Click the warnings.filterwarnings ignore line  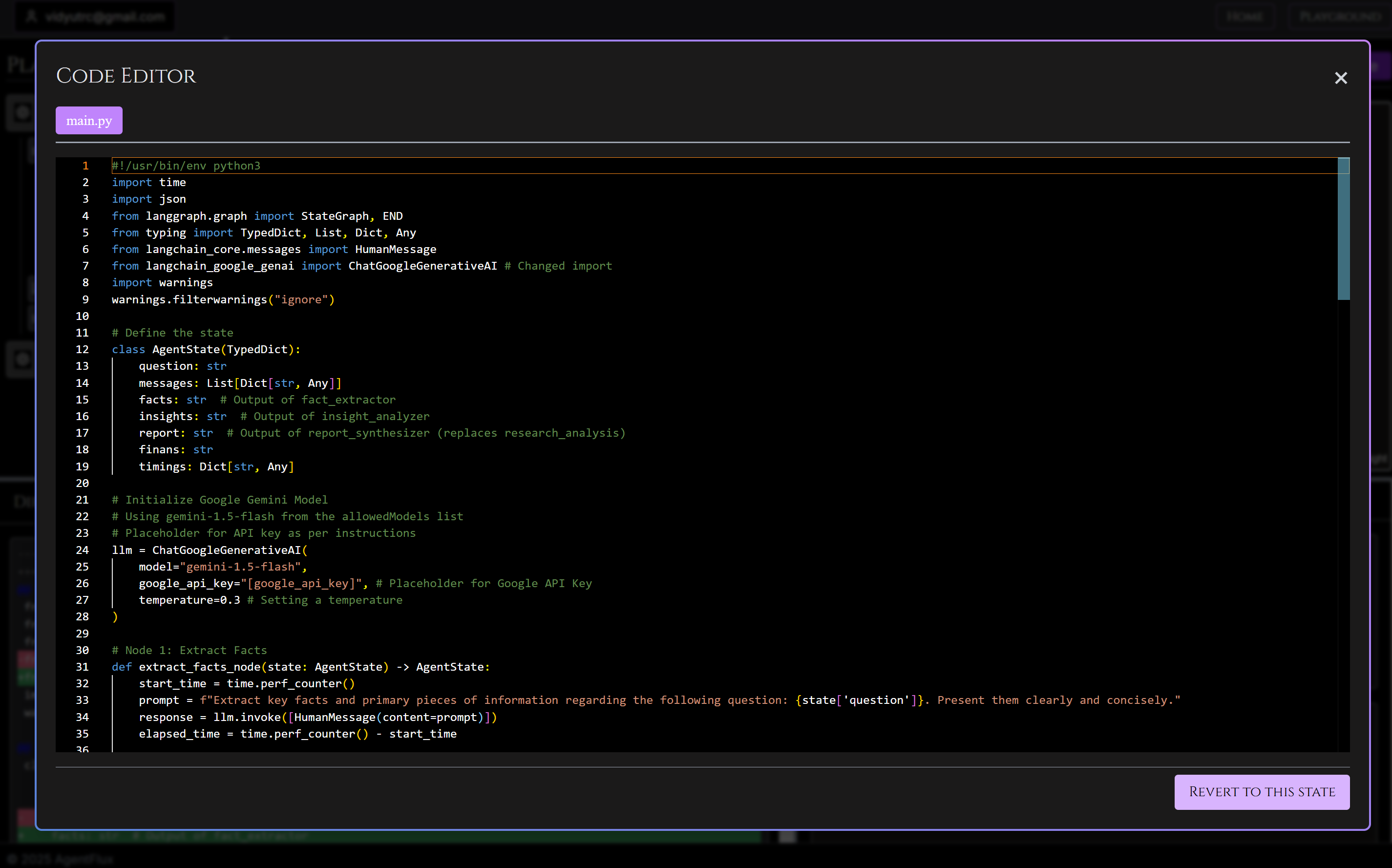pos(223,299)
